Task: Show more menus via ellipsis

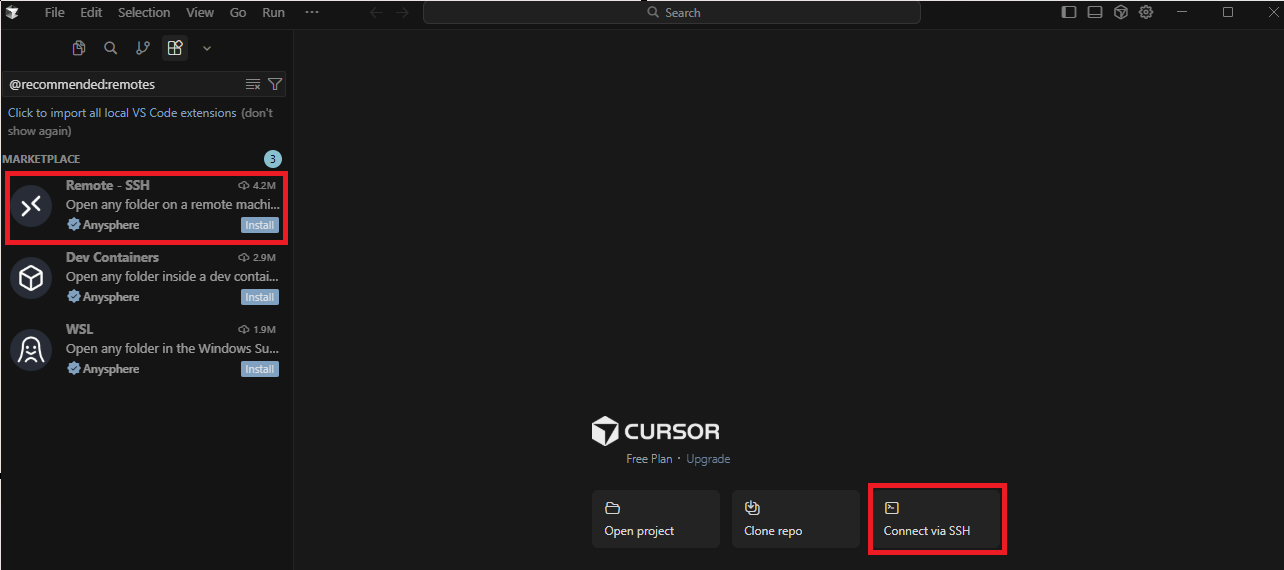Action: click(x=312, y=13)
